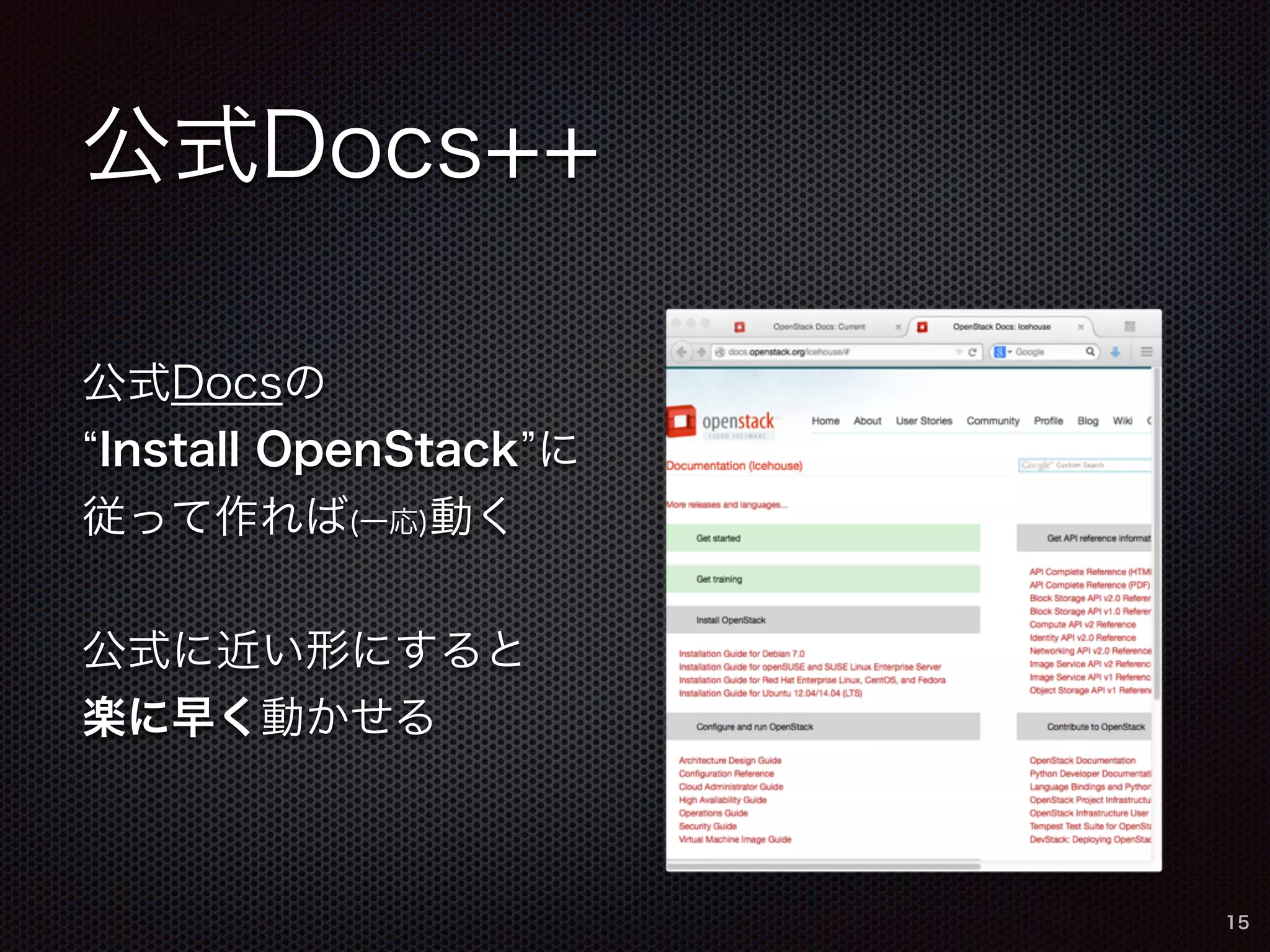The width and height of the screenshot is (1270, 952).
Task: Click the Google search engine icon
Action: 999,352
